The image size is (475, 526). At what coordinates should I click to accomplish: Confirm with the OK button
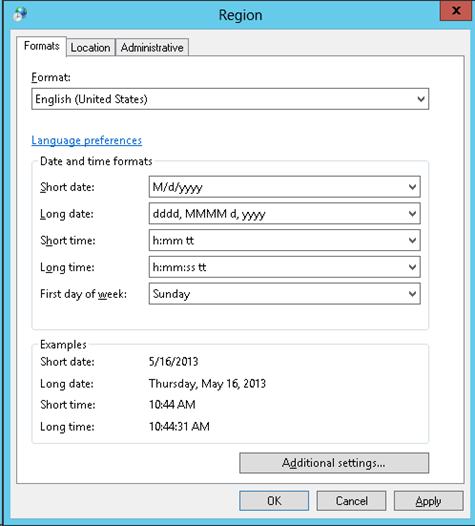click(x=274, y=501)
